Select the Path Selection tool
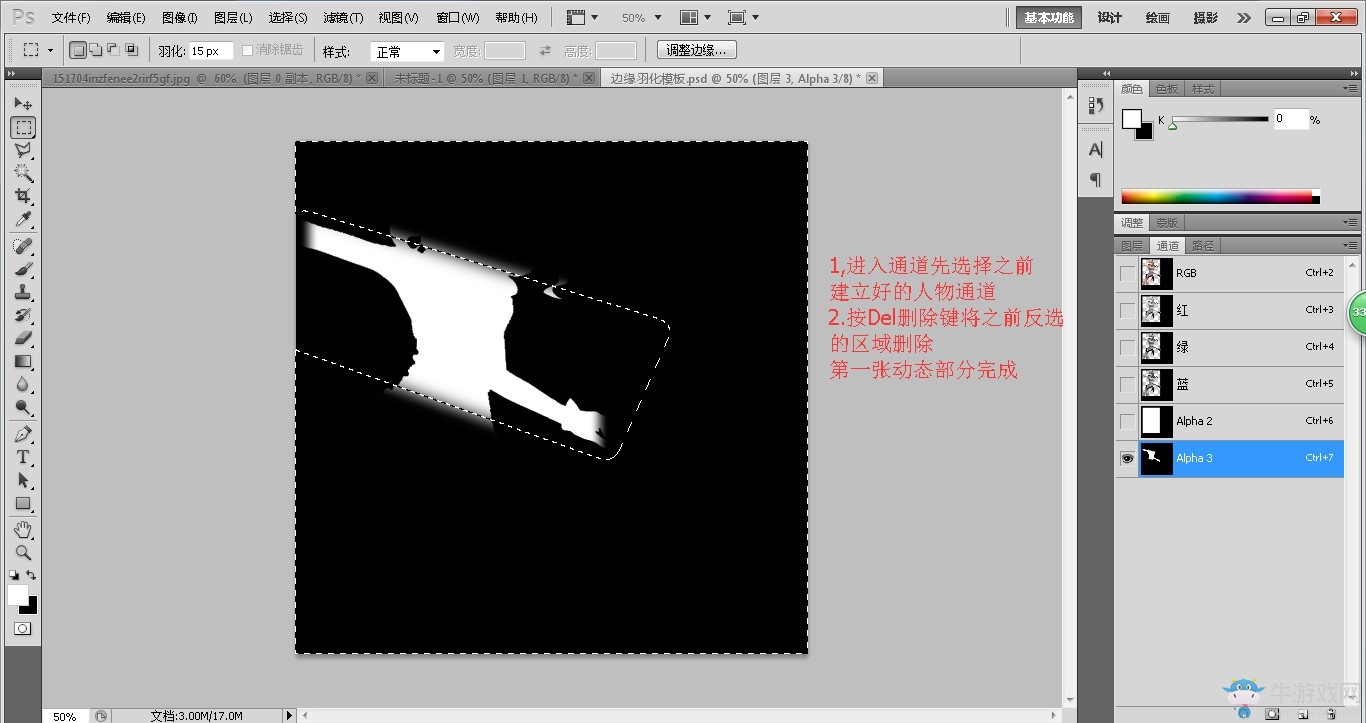Viewport: 1366px width, 723px height. pyautogui.click(x=23, y=480)
